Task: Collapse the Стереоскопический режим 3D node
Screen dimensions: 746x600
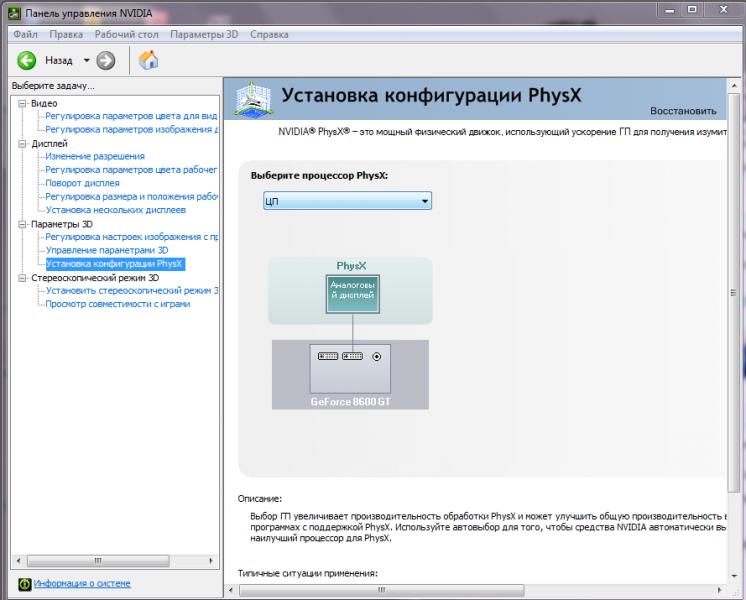Action: [22, 278]
